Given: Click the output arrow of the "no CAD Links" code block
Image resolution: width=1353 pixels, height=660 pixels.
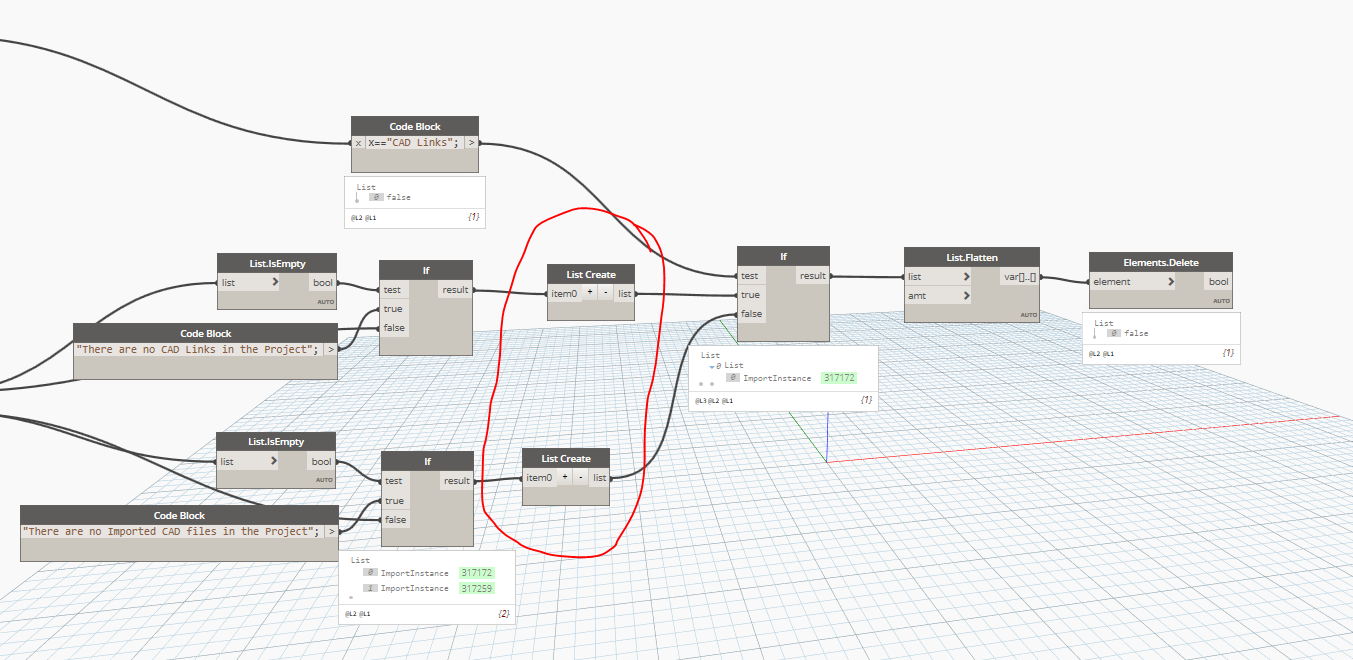Looking at the screenshot, I should tap(330, 349).
